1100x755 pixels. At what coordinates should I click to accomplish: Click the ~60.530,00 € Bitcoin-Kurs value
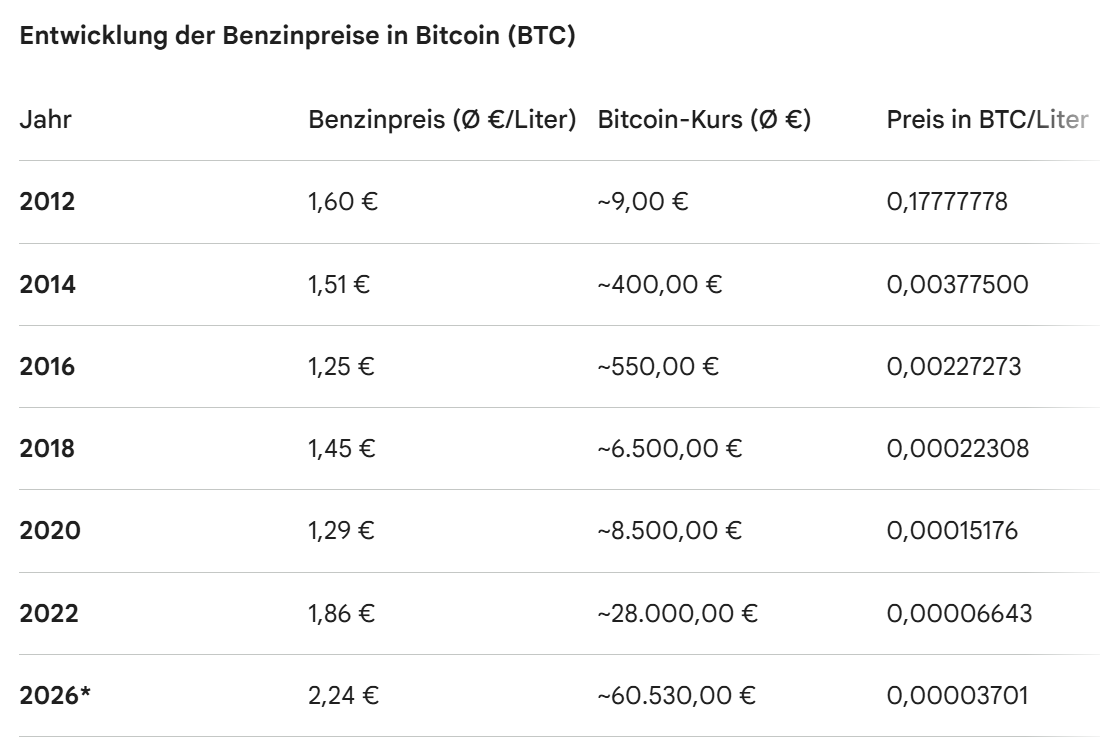click(675, 695)
